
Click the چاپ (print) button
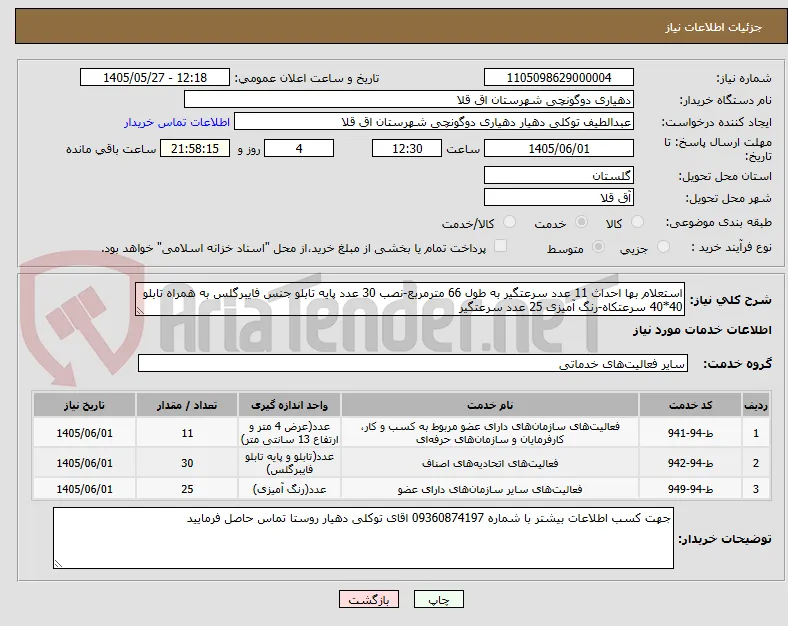[439, 599]
